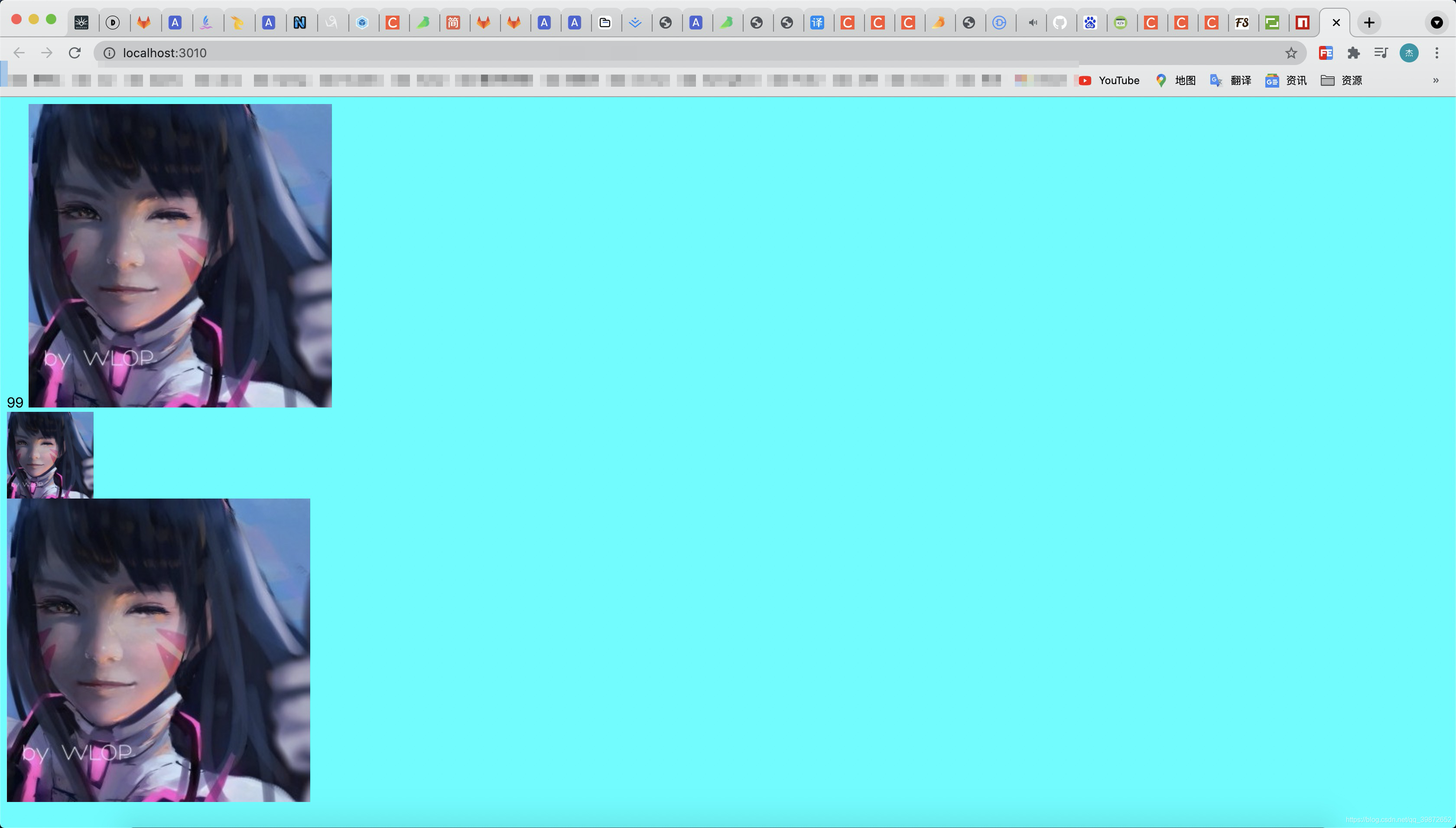This screenshot has height=828, width=1456.
Task: Reload the localhost:3010 page
Action: pos(75,53)
